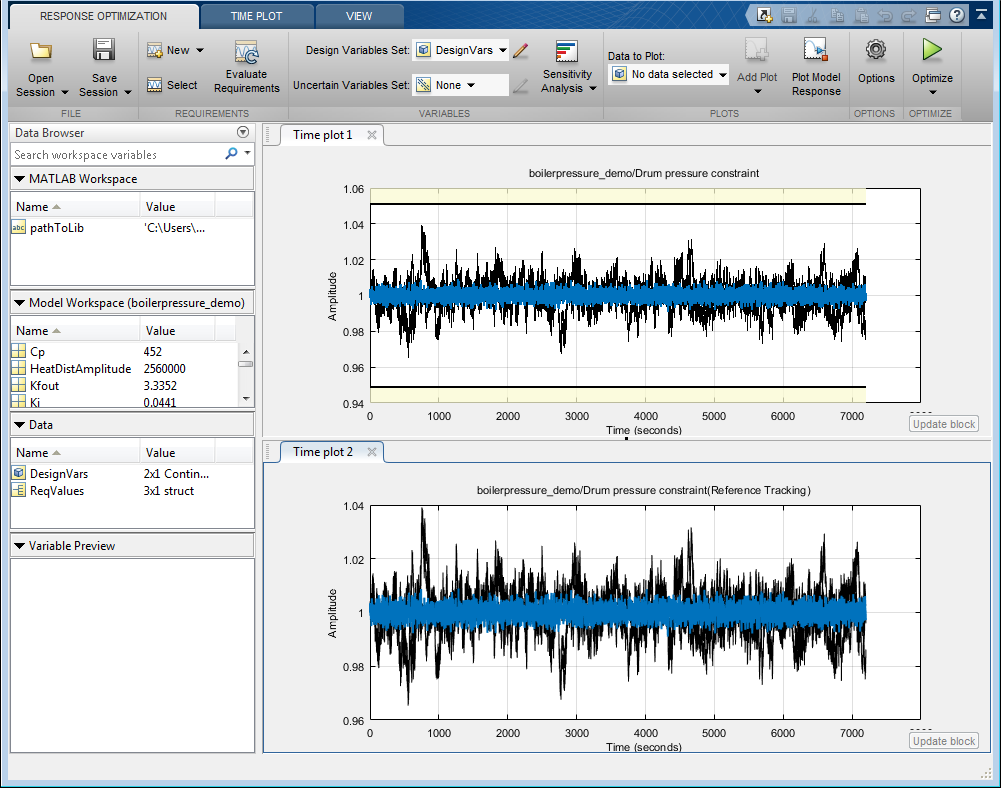This screenshot has height=788, width=1001.
Task: Click the Open Session folder icon
Action: [x=41, y=51]
